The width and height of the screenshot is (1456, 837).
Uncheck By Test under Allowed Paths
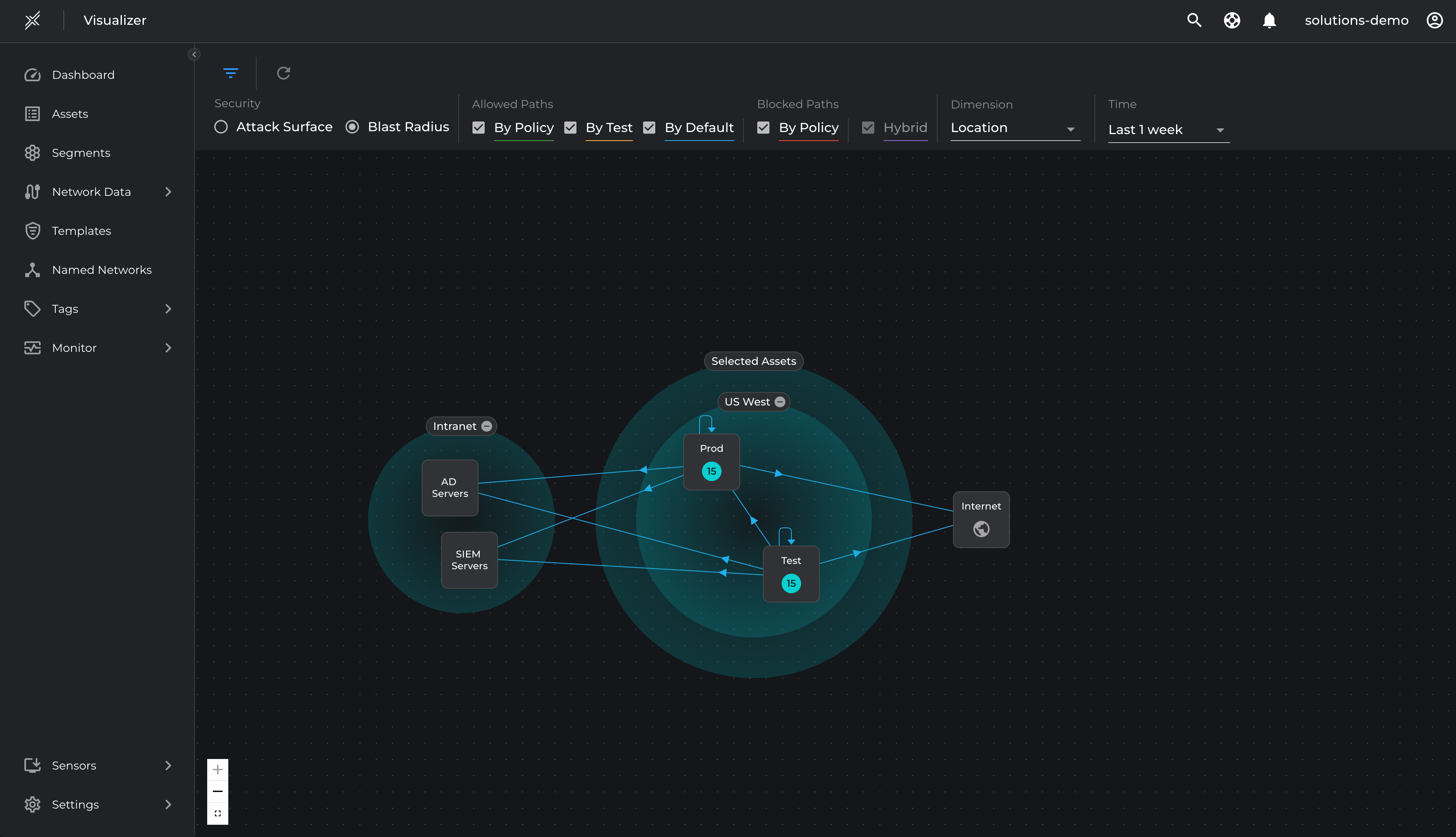(570, 127)
